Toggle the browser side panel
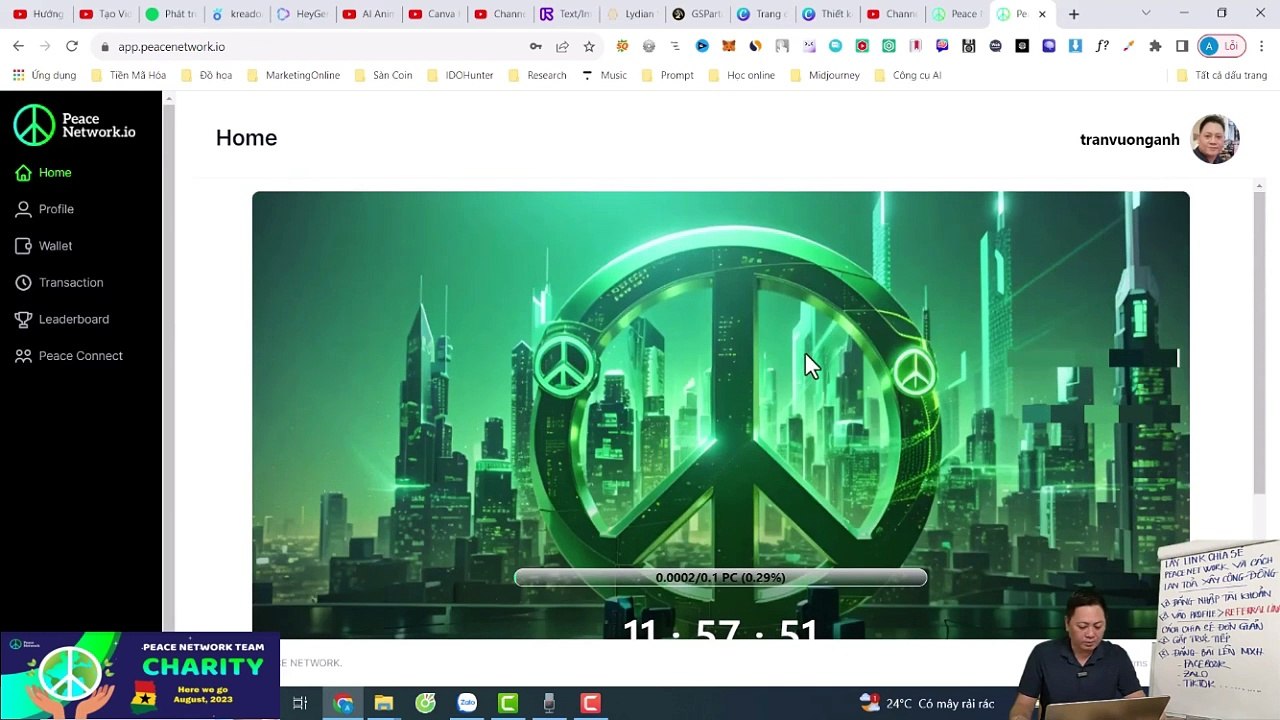1280x720 pixels. (1182, 46)
